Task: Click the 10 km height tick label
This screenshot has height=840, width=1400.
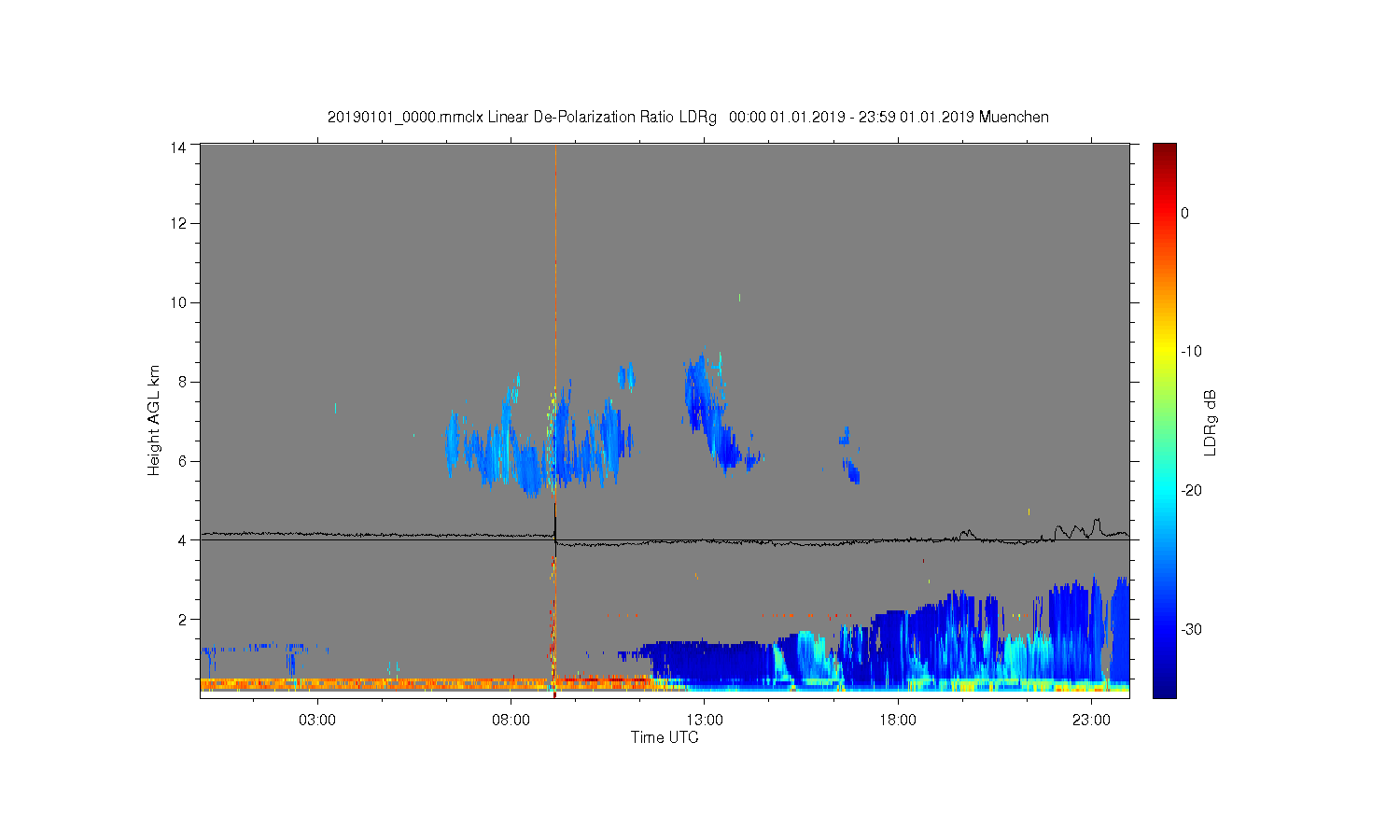Action: coord(178,302)
